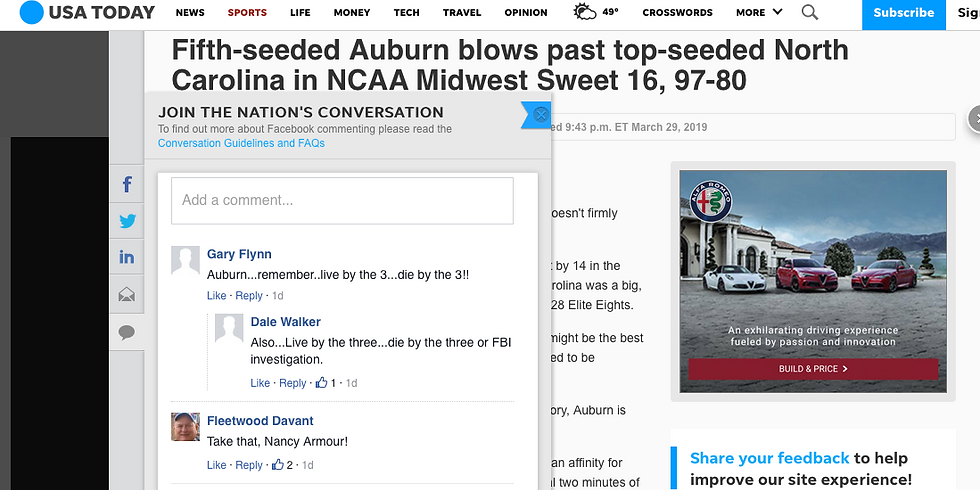Close the conversation panel
This screenshot has width=980, height=490.
click(541, 114)
